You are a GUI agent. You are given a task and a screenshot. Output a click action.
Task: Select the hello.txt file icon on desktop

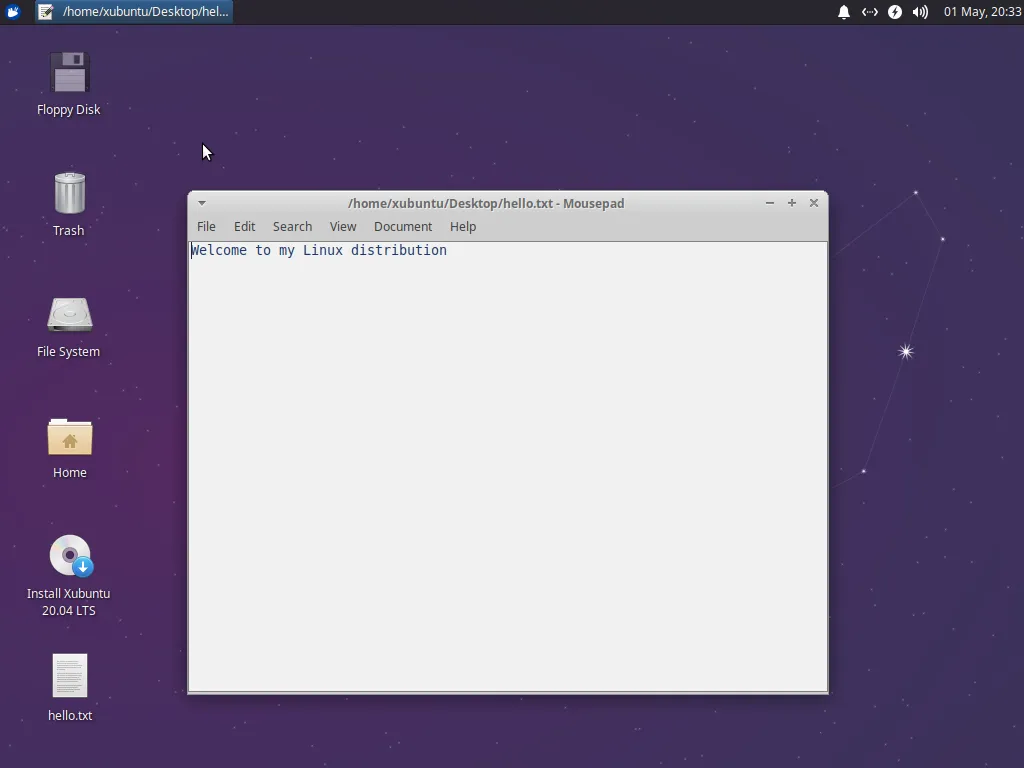click(x=69, y=676)
